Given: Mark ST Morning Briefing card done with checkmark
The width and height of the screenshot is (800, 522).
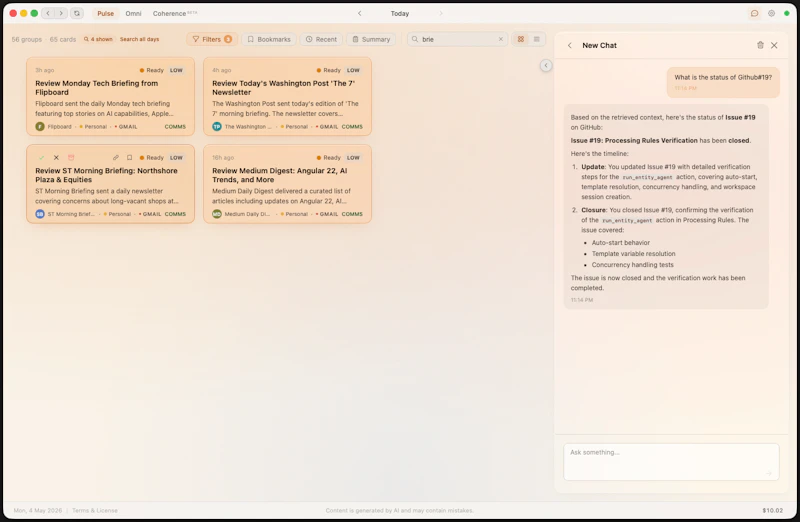Looking at the screenshot, I should point(41,158).
